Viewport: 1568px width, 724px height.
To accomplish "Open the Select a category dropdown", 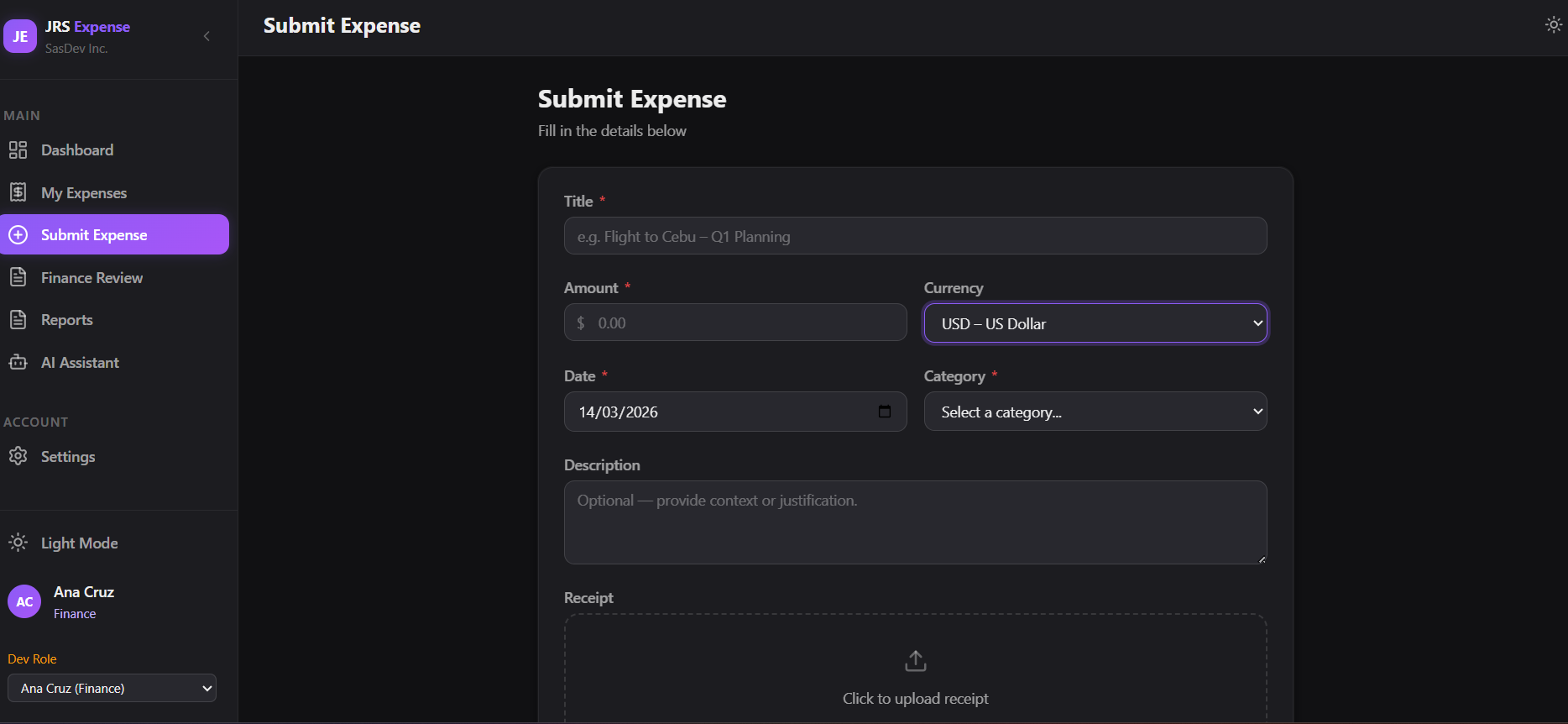I will tap(1095, 412).
